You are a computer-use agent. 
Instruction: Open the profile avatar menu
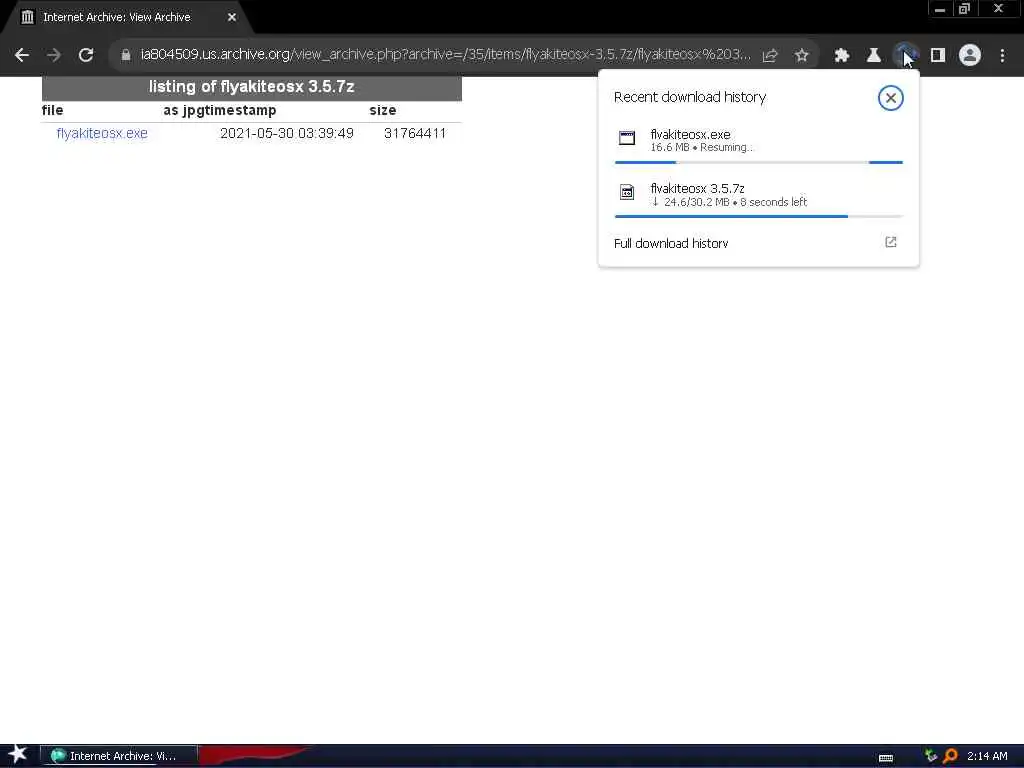pyautogui.click(x=970, y=56)
